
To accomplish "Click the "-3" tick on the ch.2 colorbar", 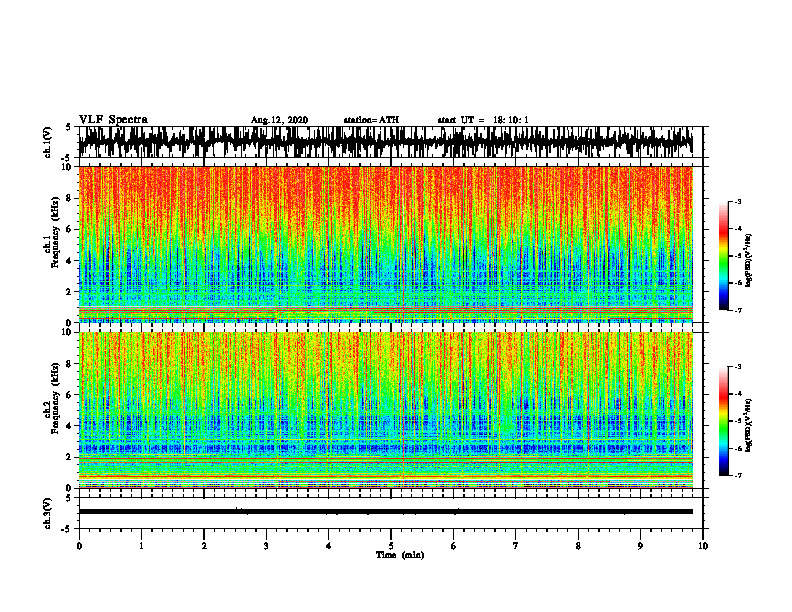I will pyautogui.click(x=738, y=367).
